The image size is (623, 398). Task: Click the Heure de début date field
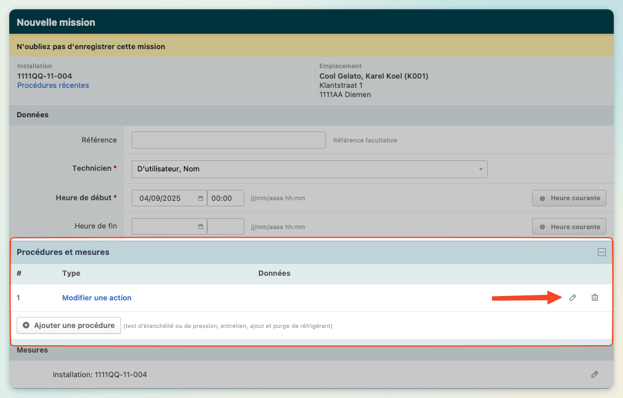(x=169, y=198)
